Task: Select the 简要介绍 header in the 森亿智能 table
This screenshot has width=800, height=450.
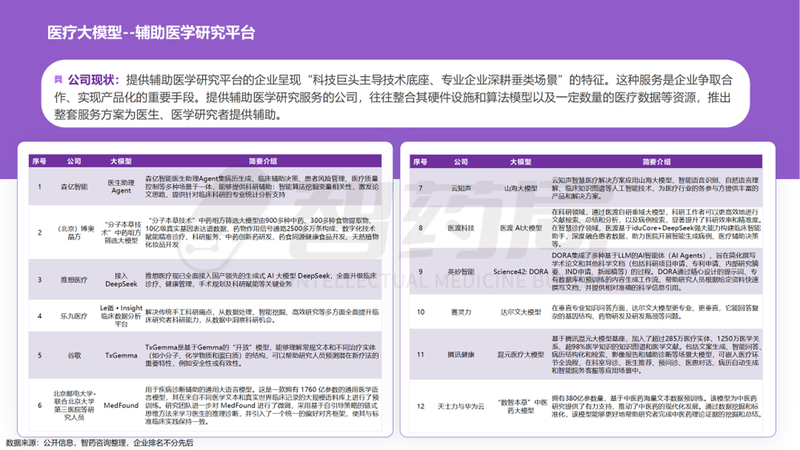Action: (x=263, y=161)
